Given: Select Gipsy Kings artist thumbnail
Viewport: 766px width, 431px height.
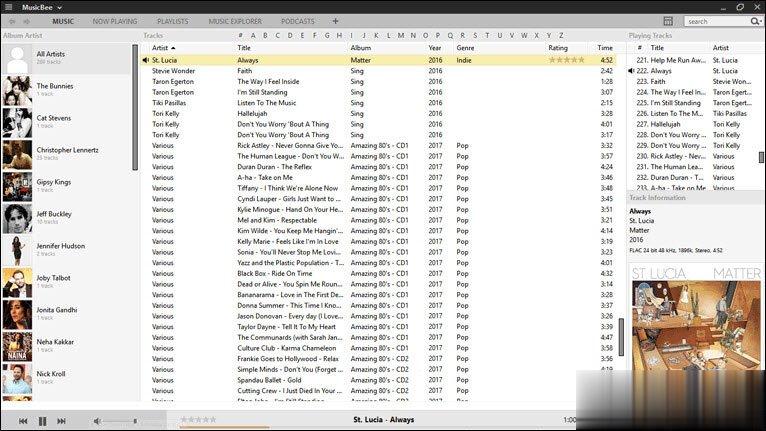Looking at the screenshot, I should 17,186.
